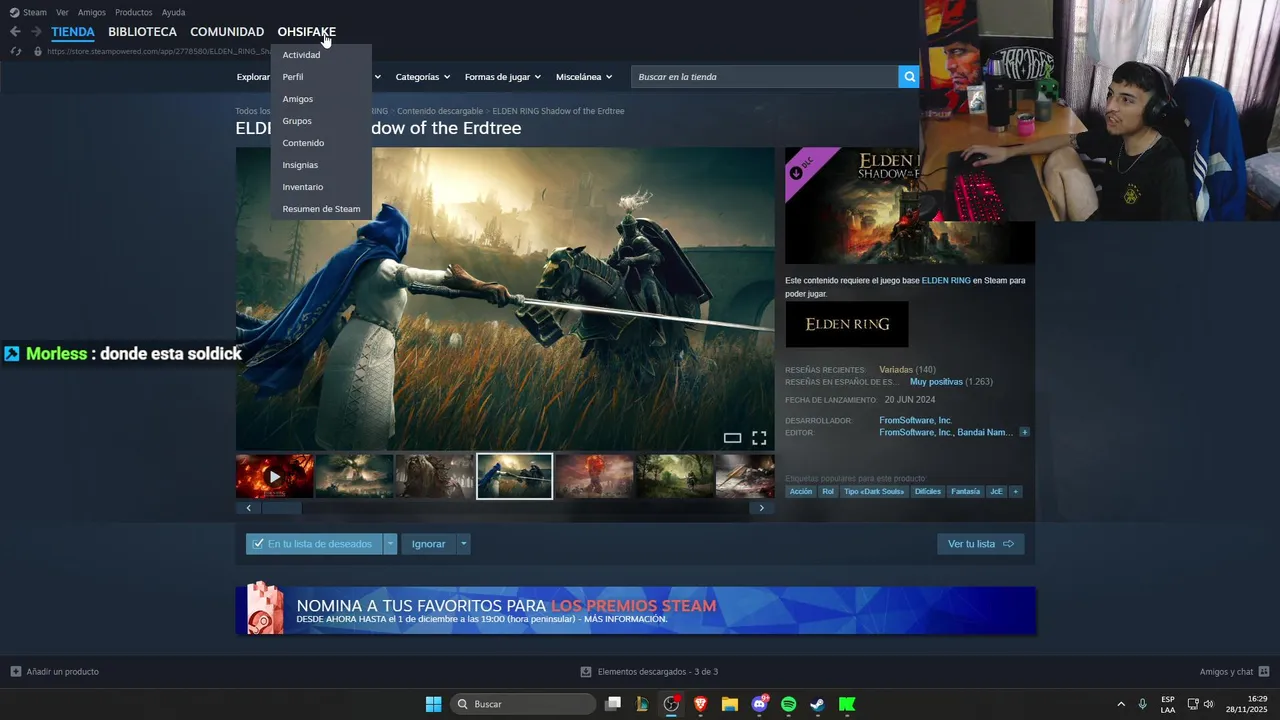Open the Explorar store menu
This screenshot has width=1280, height=720.
(x=253, y=77)
